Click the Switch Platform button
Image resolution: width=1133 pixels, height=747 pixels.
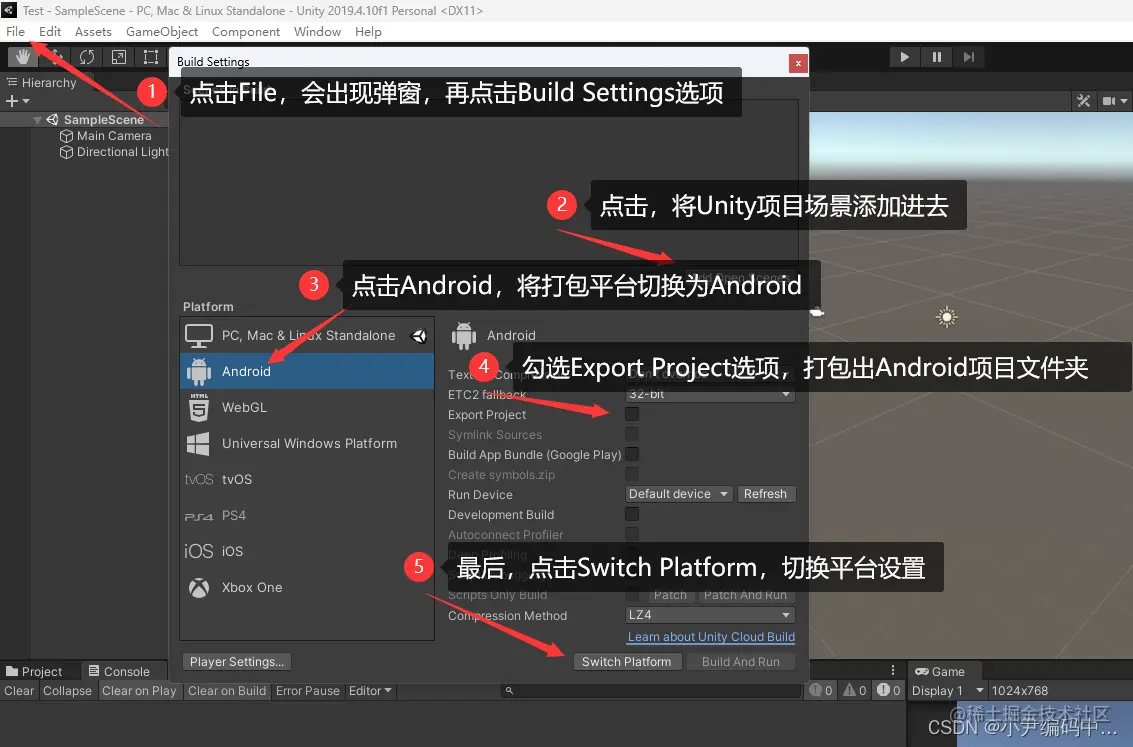coord(626,662)
